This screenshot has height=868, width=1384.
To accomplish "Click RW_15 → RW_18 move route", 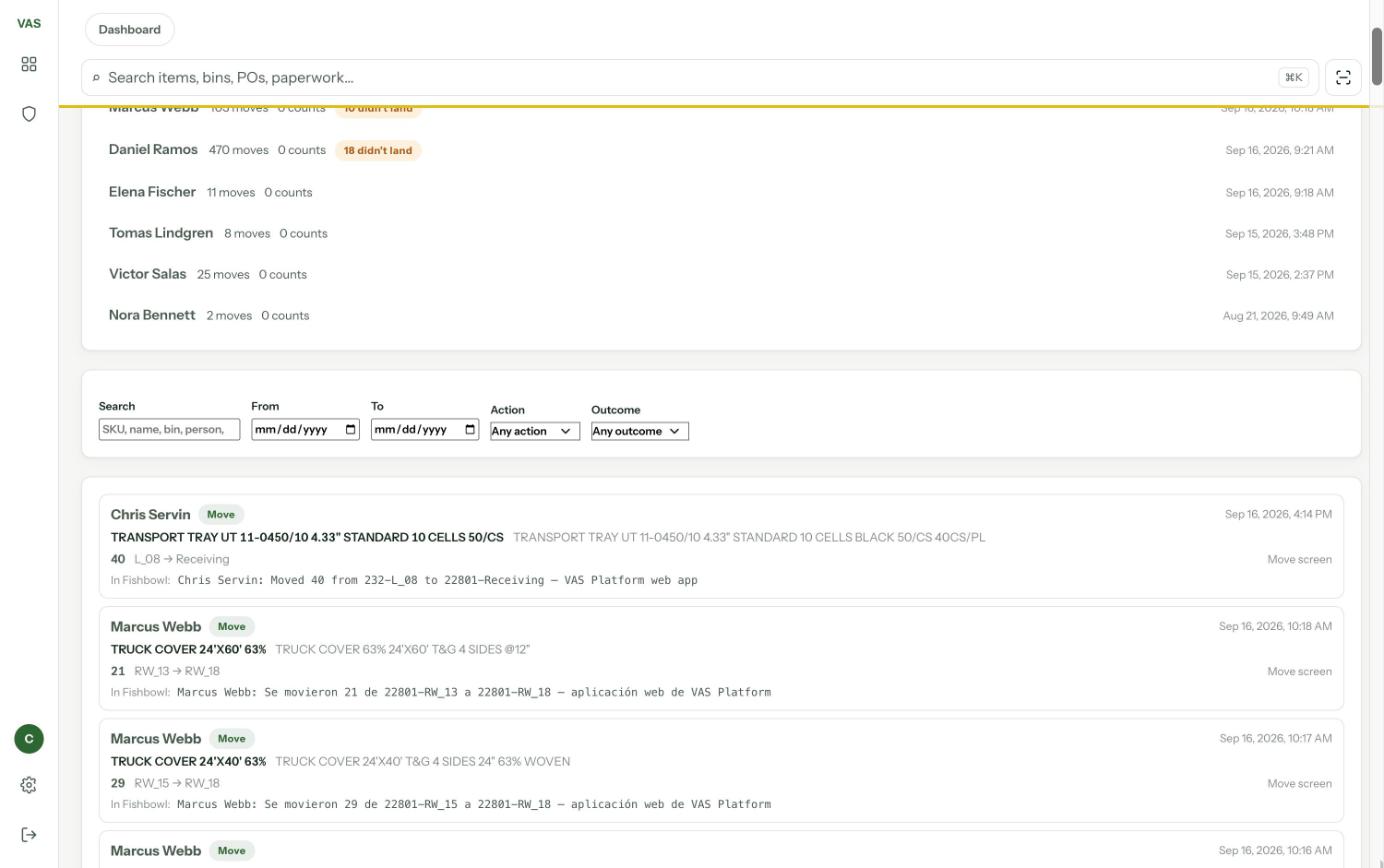I will point(177,783).
